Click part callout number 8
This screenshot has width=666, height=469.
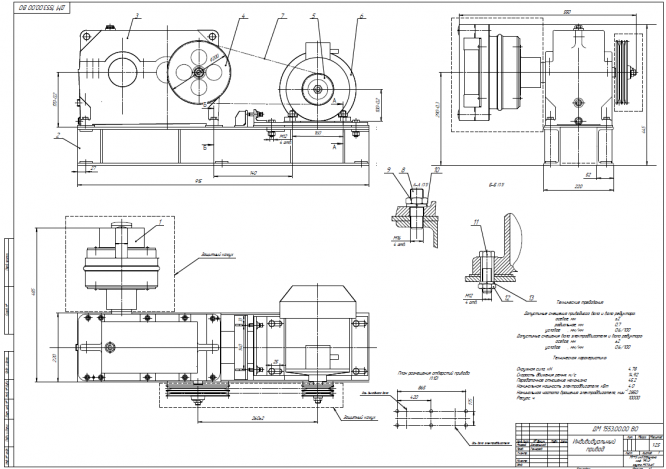tap(403, 170)
